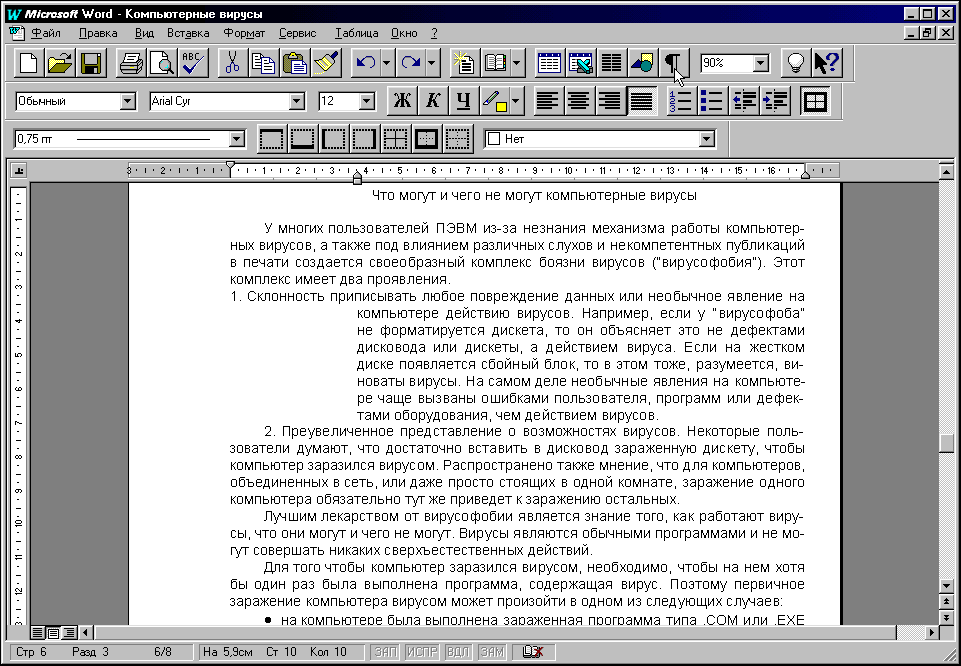Expand the 0,75 пт line style dropdown

click(x=237, y=139)
